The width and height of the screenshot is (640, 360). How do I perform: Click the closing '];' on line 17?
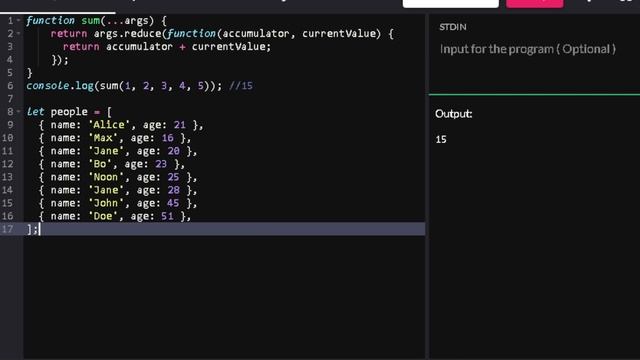point(32,229)
